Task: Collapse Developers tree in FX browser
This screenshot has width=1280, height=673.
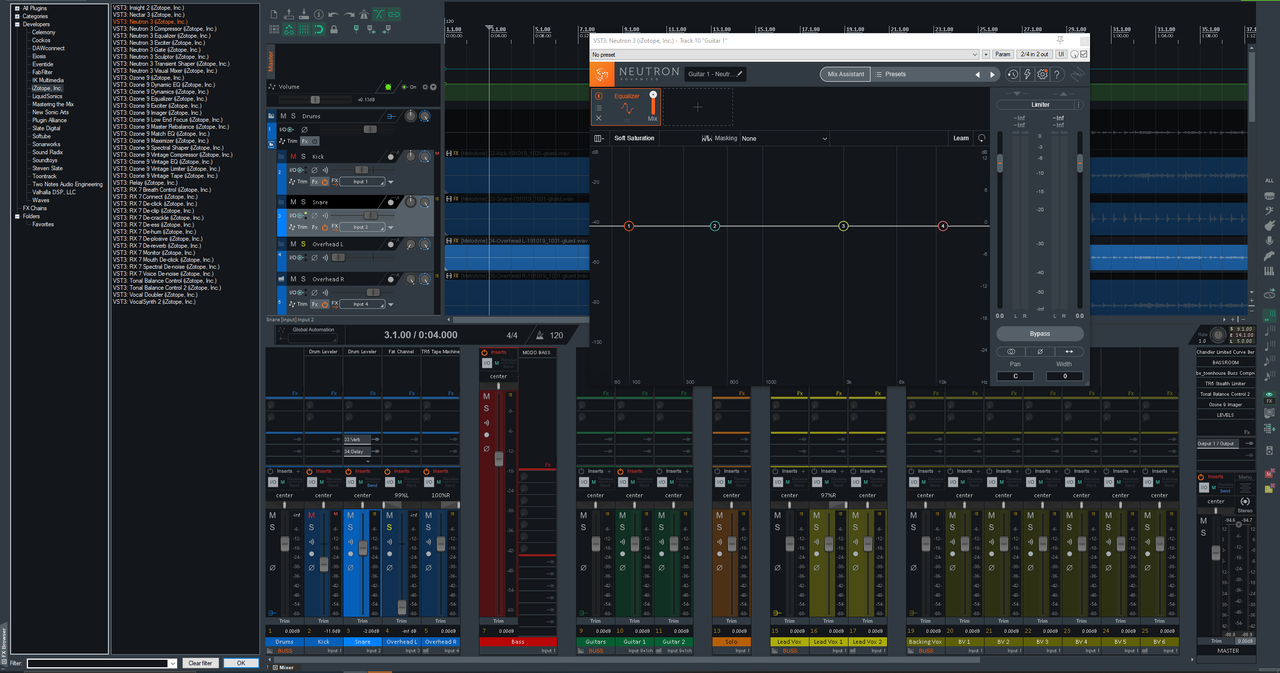Action: (x=17, y=24)
